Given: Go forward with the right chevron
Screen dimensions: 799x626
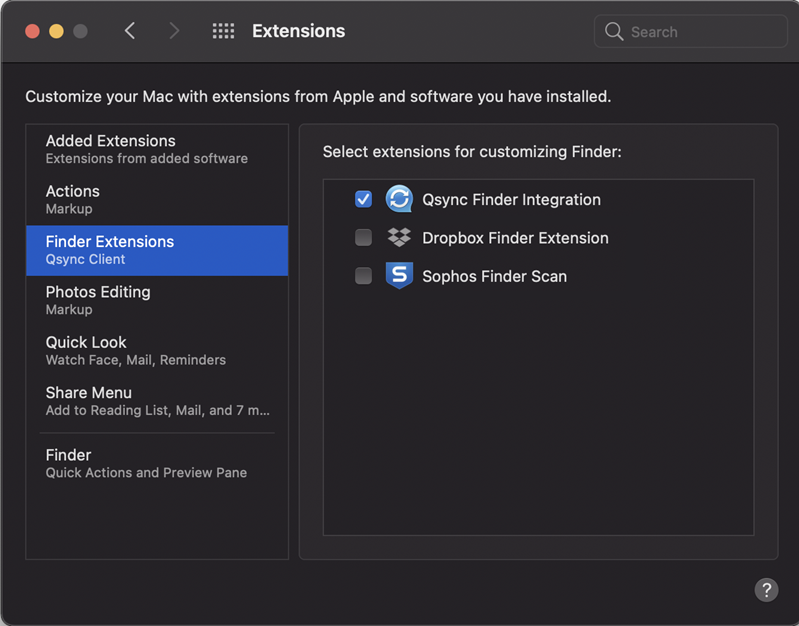Looking at the screenshot, I should 174,31.
